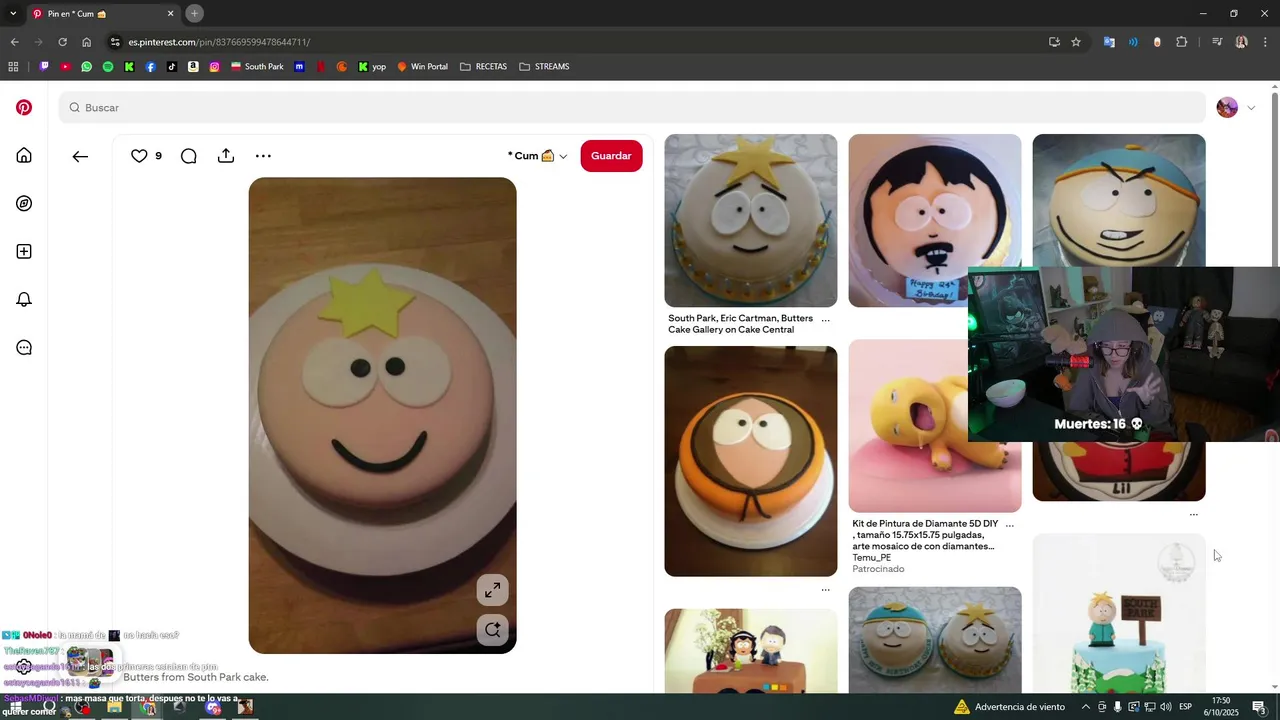Go back with the pin's arrow
The height and width of the screenshot is (720, 1280).
point(80,156)
